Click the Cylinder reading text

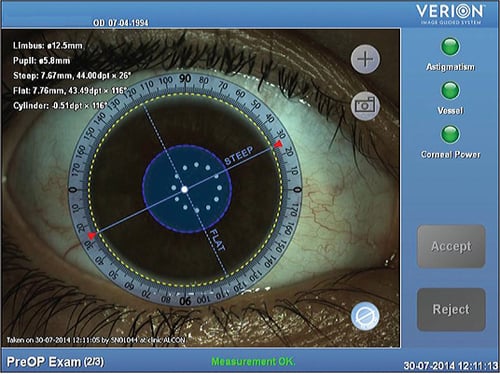(60, 106)
